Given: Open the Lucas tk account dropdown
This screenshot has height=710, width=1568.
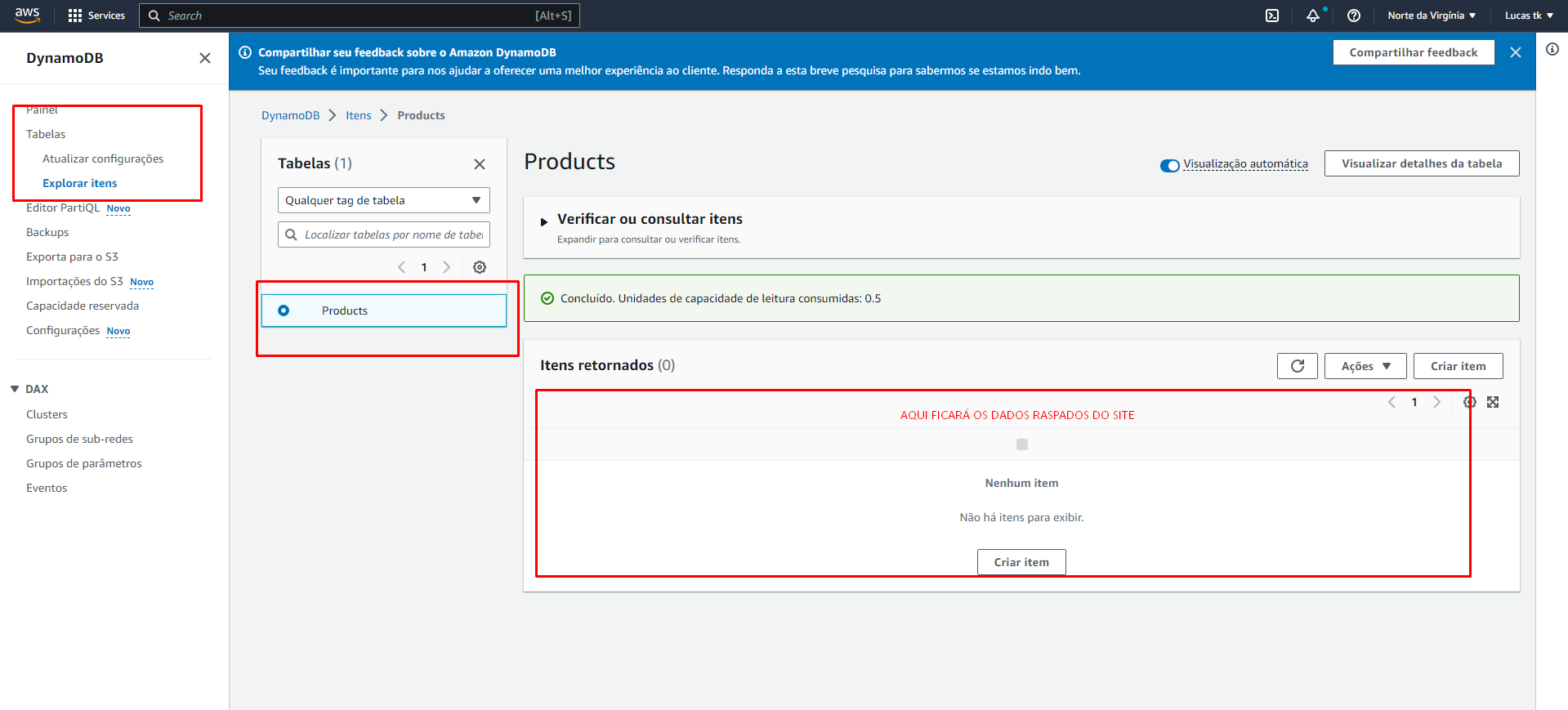Looking at the screenshot, I should [x=1529, y=16].
